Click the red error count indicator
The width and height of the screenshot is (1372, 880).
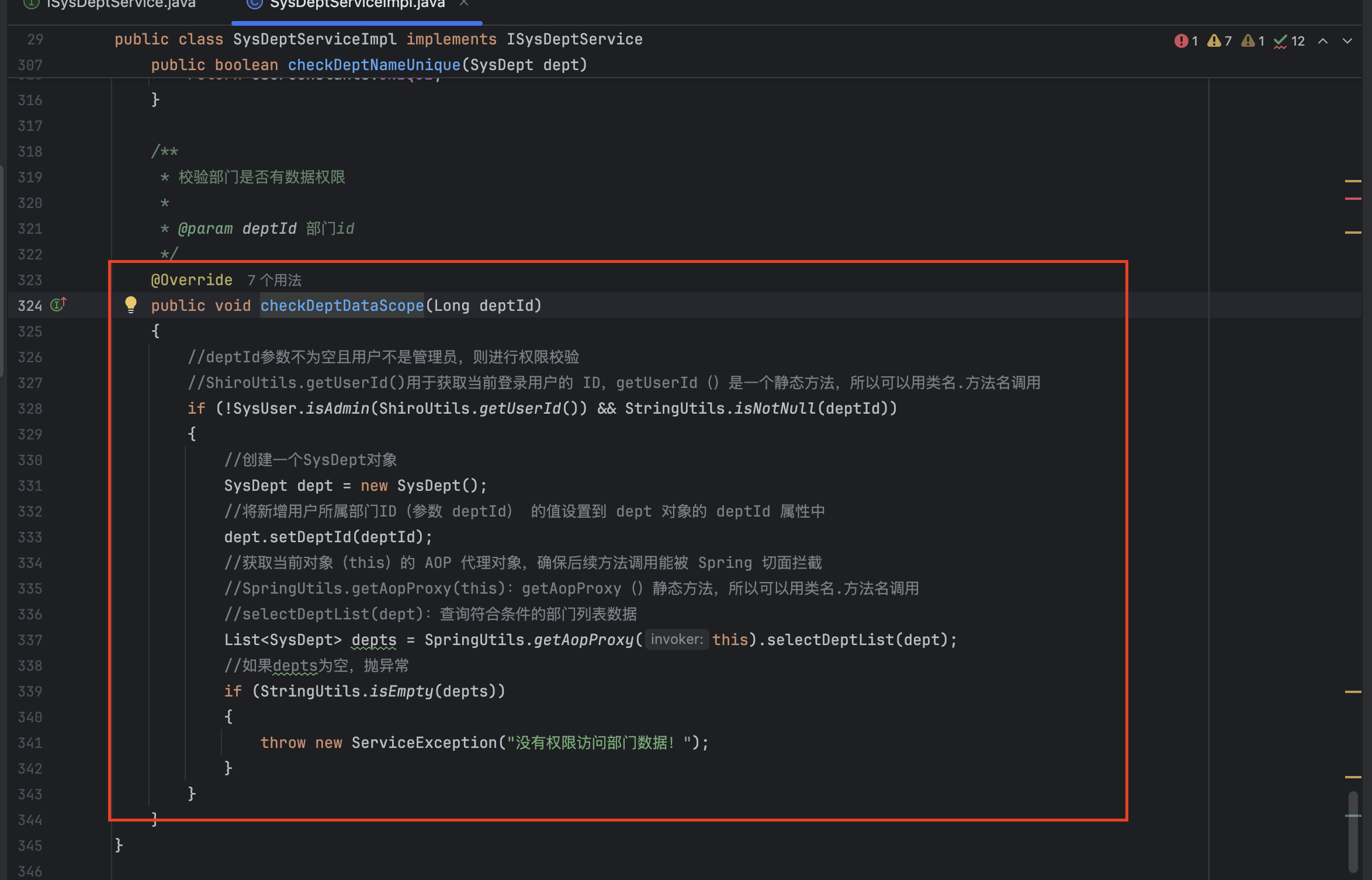pyautogui.click(x=1186, y=41)
